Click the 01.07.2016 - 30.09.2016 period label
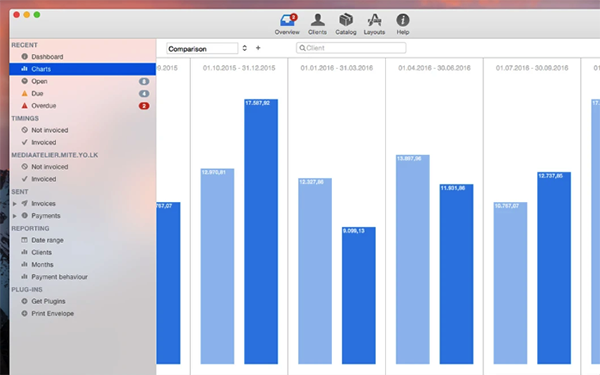The width and height of the screenshot is (600, 375). (532, 68)
